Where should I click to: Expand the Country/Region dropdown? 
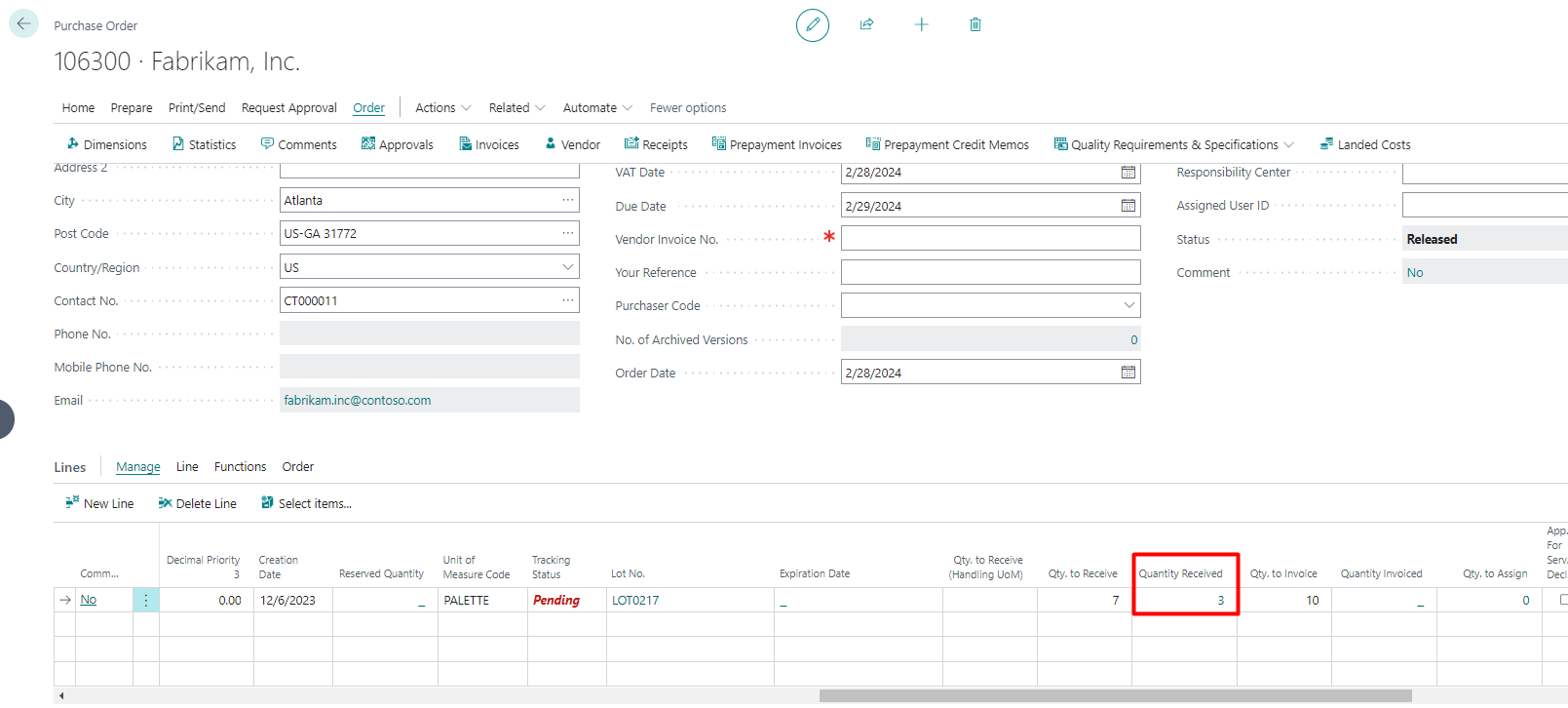coord(567,267)
